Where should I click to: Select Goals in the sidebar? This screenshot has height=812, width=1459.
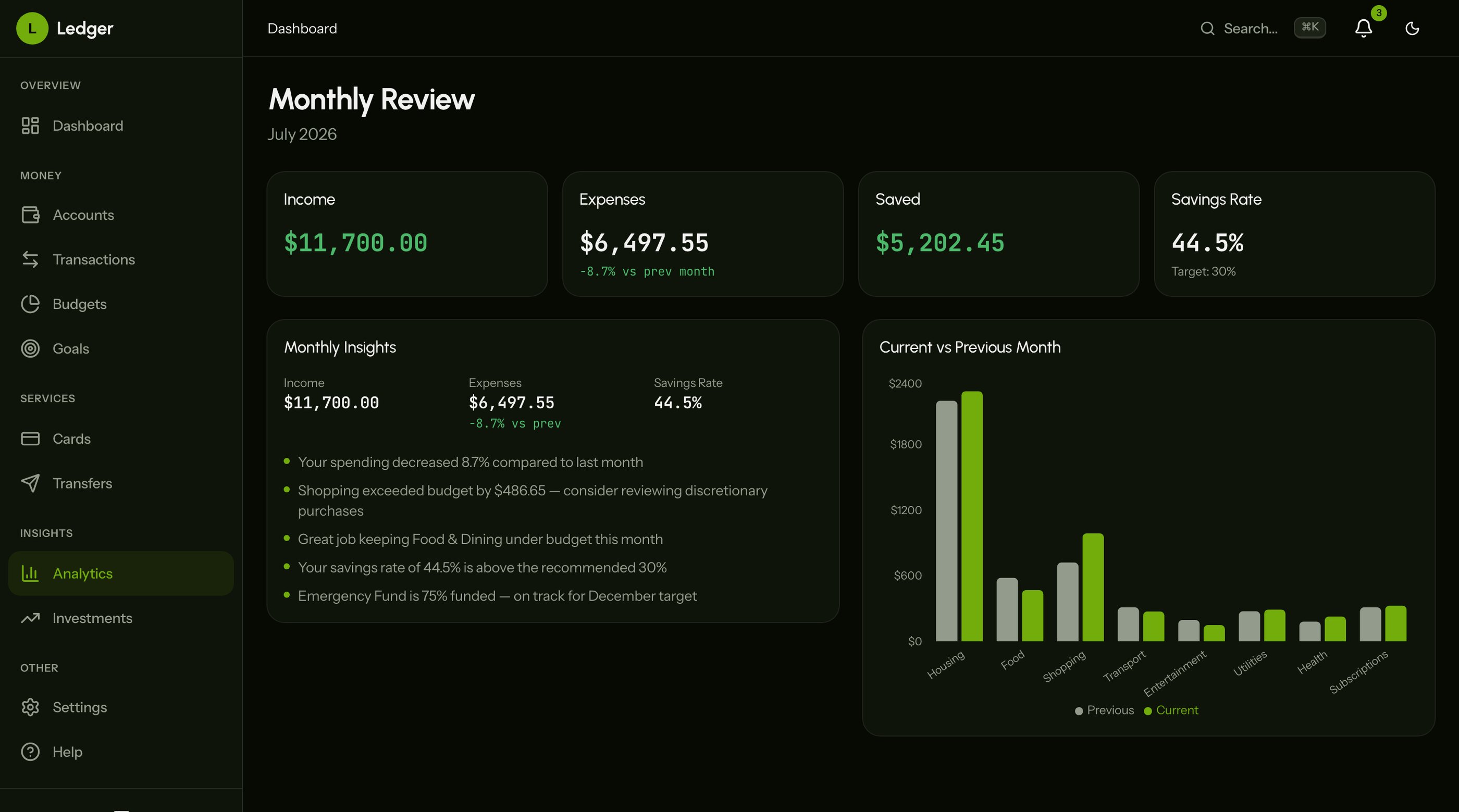click(121, 349)
